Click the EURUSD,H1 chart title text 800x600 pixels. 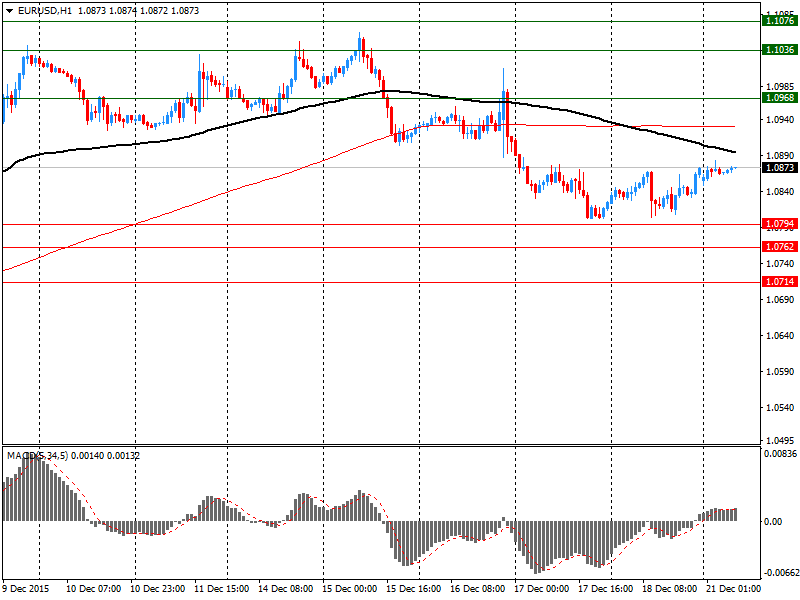44,10
